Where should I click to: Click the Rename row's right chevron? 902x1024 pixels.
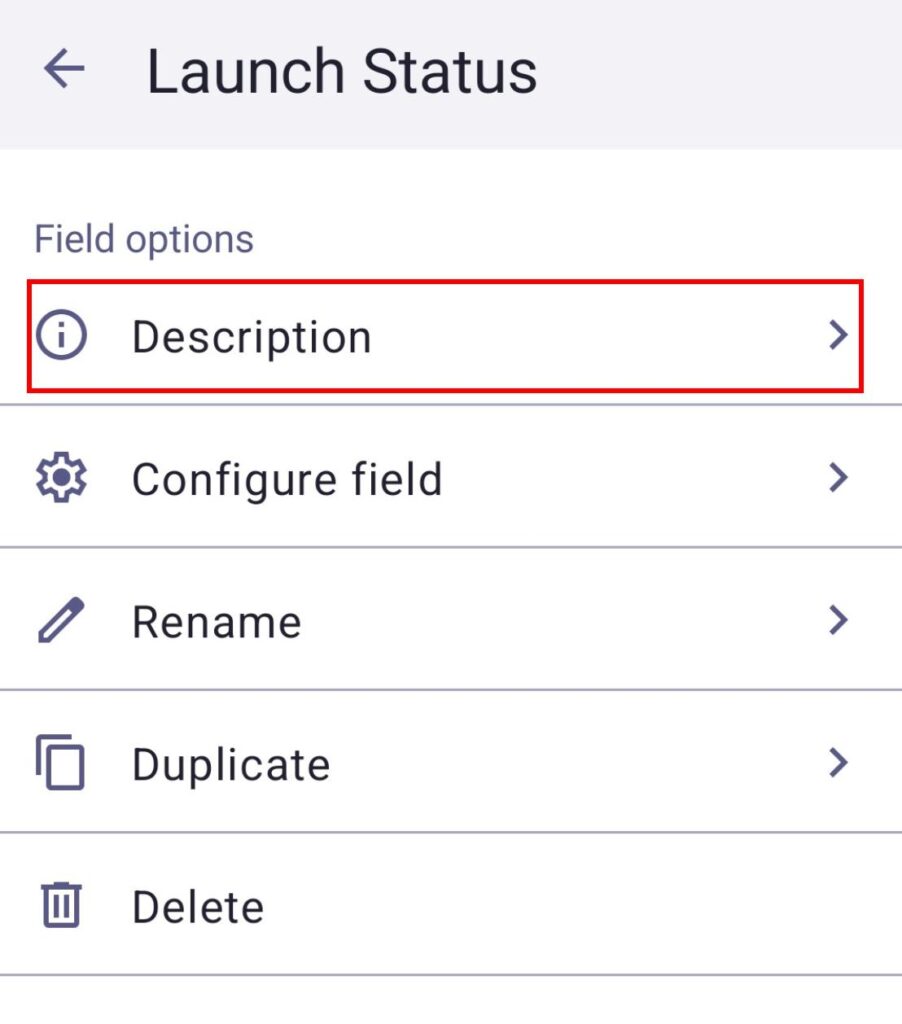[838, 621]
